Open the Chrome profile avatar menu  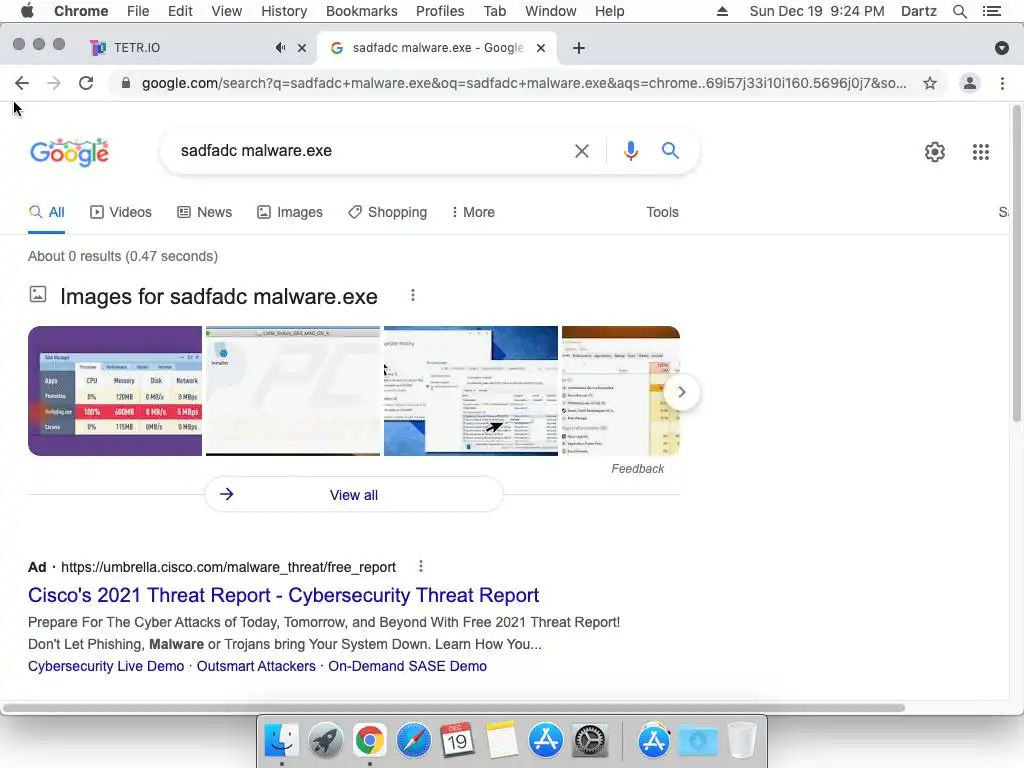pyautogui.click(x=970, y=83)
